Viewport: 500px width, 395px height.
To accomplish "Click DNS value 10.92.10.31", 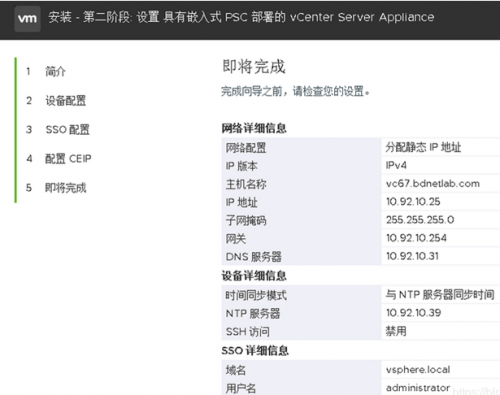I will click(412, 256).
